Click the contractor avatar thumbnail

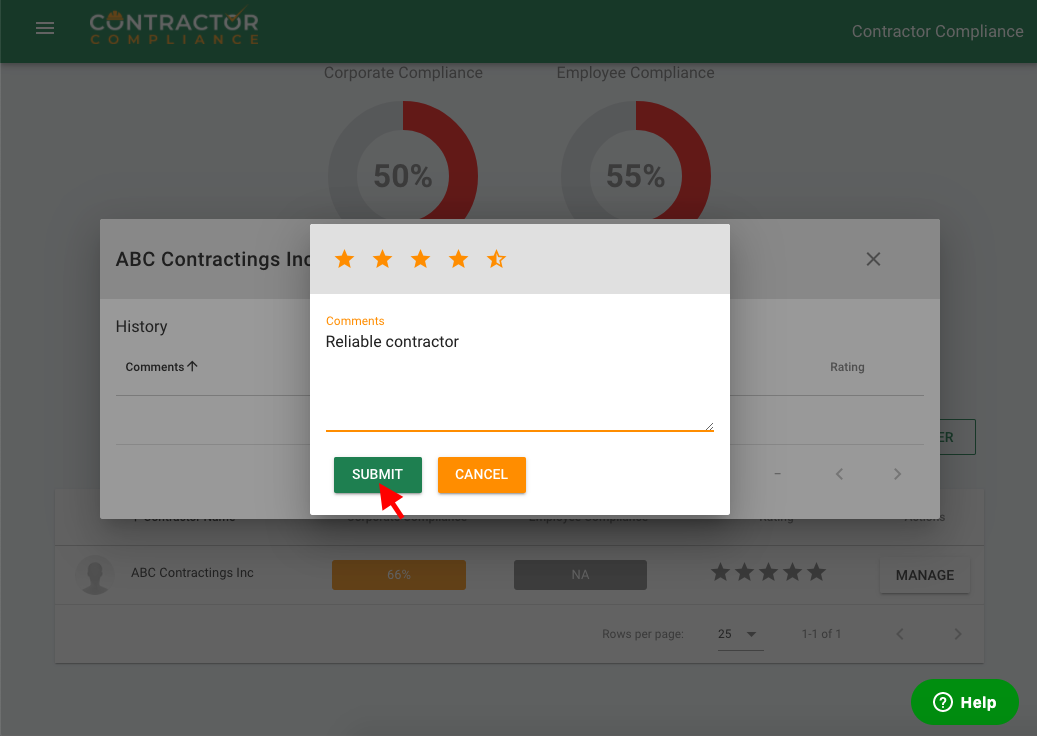pos(95,575)
